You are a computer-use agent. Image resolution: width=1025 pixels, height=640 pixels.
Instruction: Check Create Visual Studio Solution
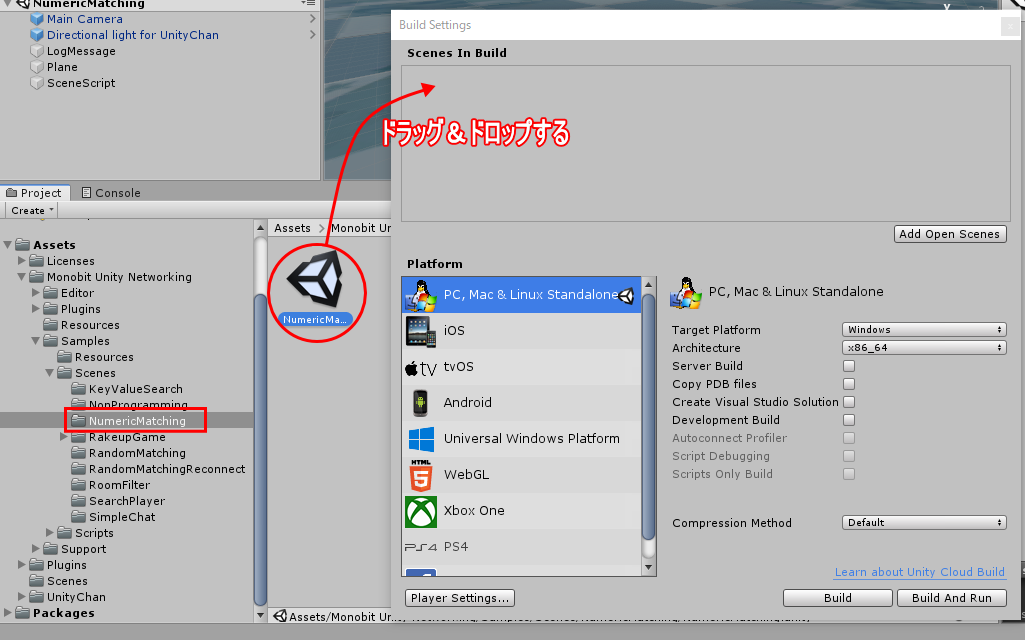pos(849,402)
